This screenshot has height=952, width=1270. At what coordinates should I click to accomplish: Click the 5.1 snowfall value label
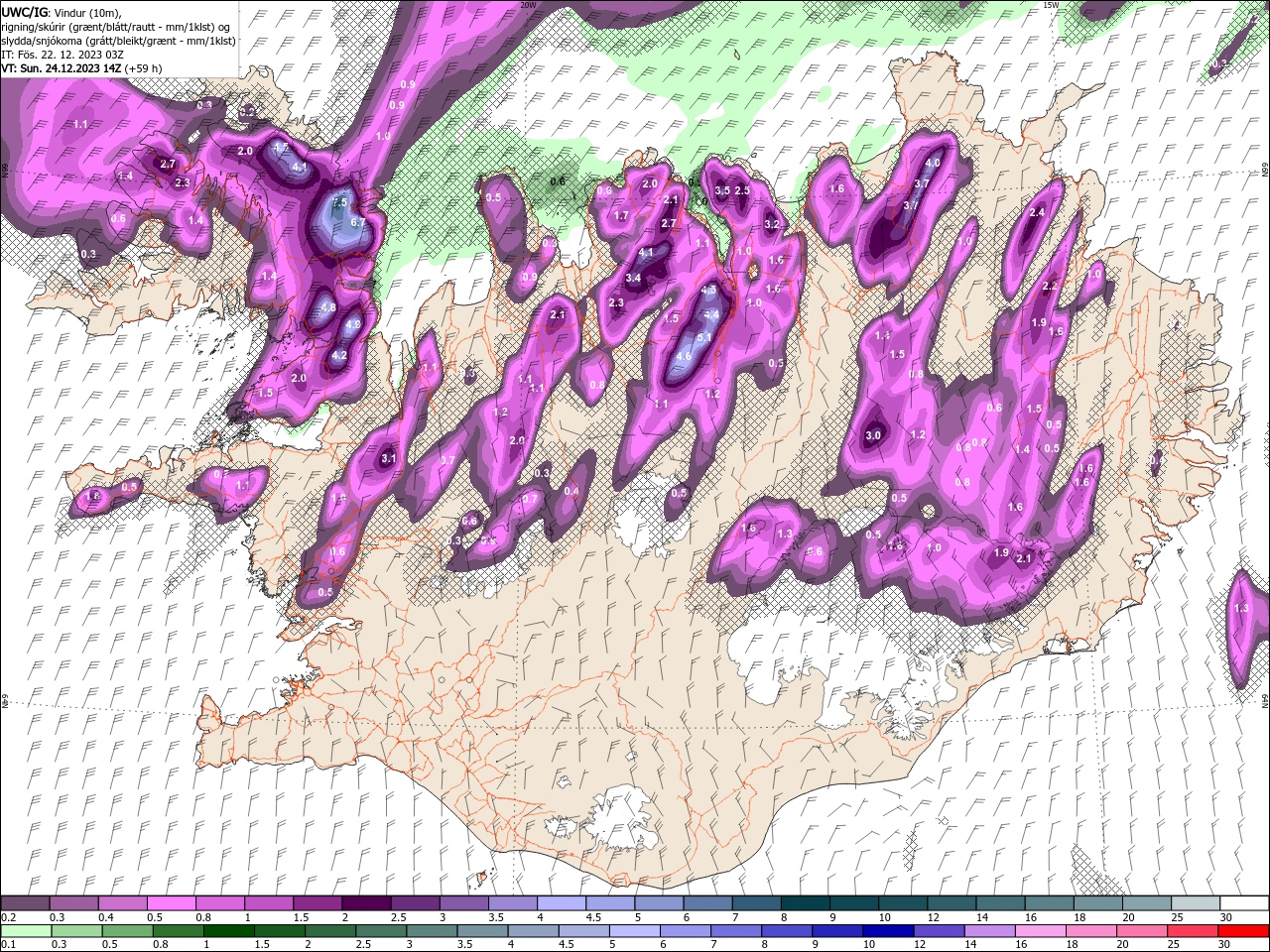(705, 337)
